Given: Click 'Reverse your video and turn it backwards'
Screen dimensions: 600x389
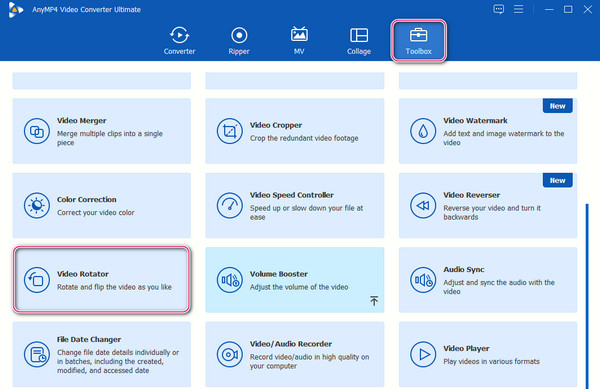Looking at the screenshot, I should click(492, 212).
